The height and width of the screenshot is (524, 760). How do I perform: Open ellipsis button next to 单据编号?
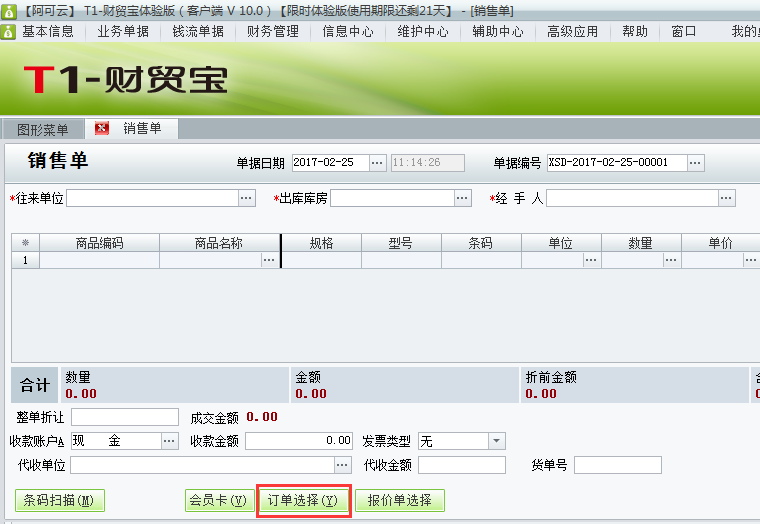click(x=695, y=163)
